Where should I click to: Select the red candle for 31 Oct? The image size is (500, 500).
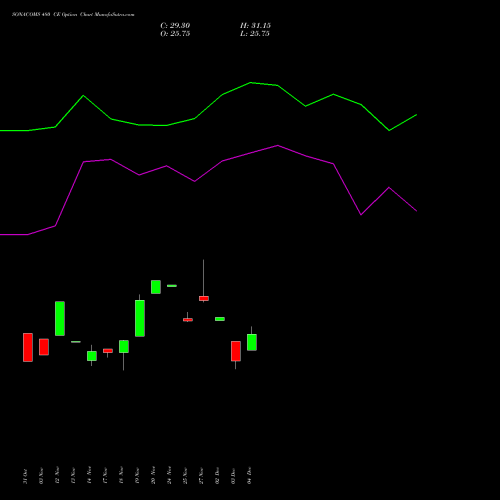tap(28, 347)
